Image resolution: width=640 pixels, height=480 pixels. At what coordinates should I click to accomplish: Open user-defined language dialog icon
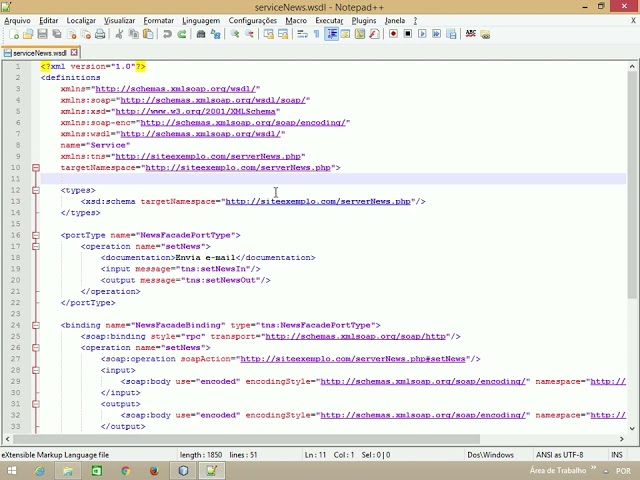[345, 34]
